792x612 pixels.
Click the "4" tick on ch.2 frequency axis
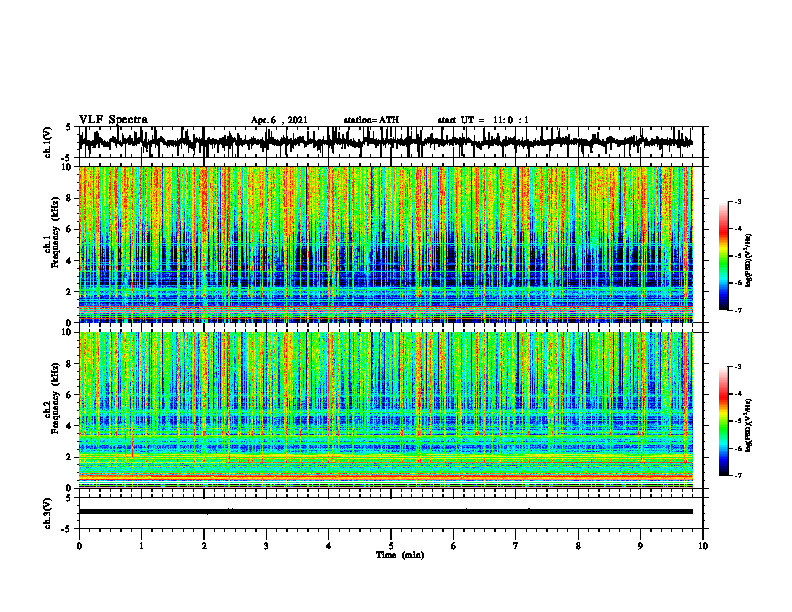(70, 426)
